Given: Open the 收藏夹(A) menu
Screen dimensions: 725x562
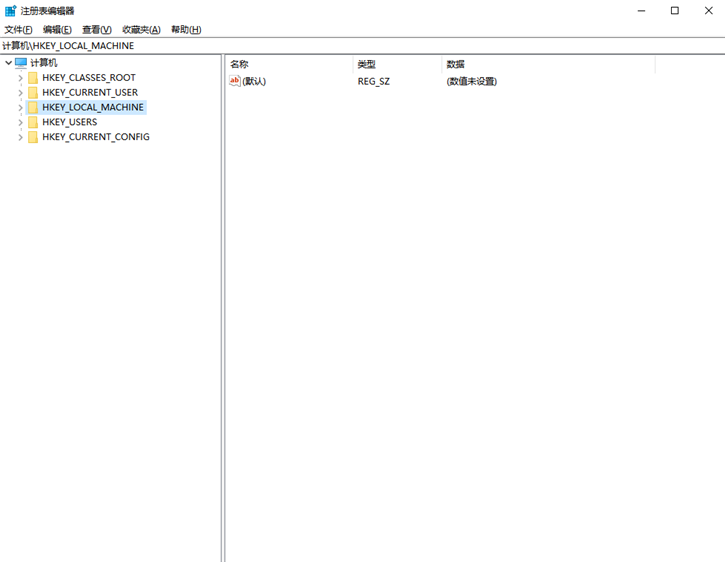Looking at the screenshot, I should pos(141,30).
